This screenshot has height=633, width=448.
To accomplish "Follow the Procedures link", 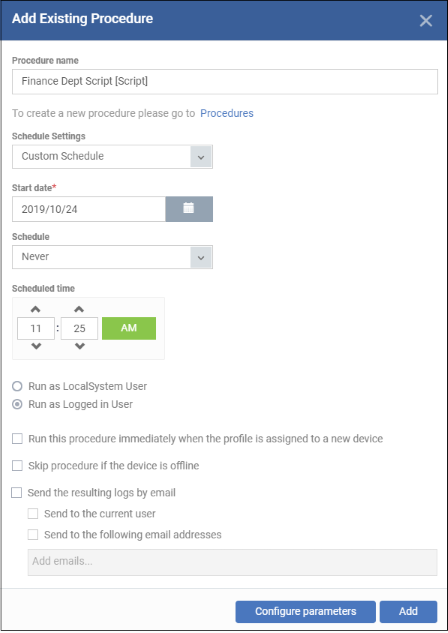I will pos(227,113).
